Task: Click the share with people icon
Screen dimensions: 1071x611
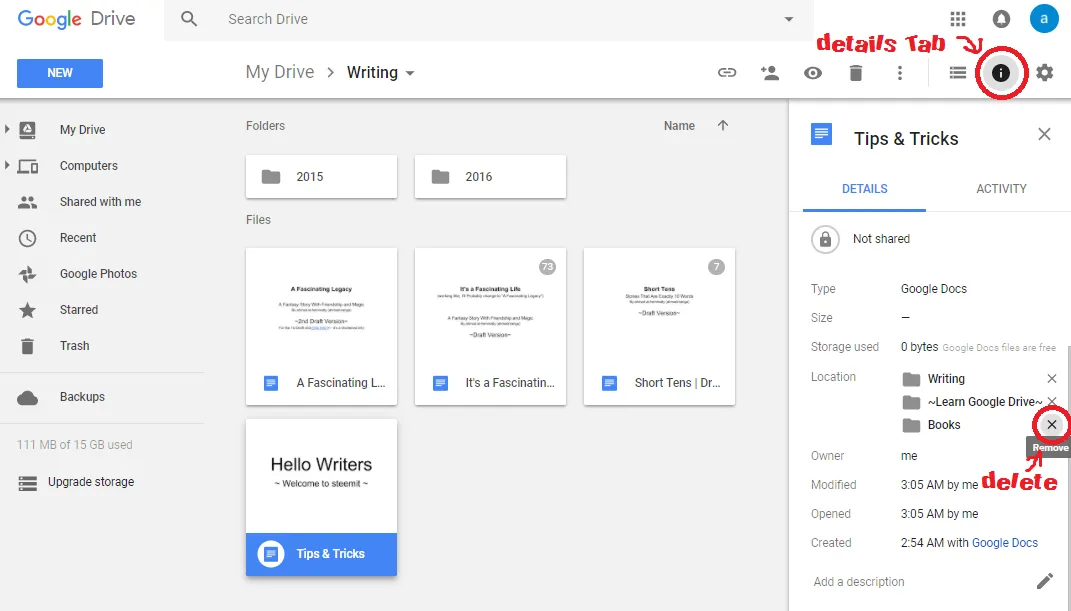Action: tap(770, 72)
